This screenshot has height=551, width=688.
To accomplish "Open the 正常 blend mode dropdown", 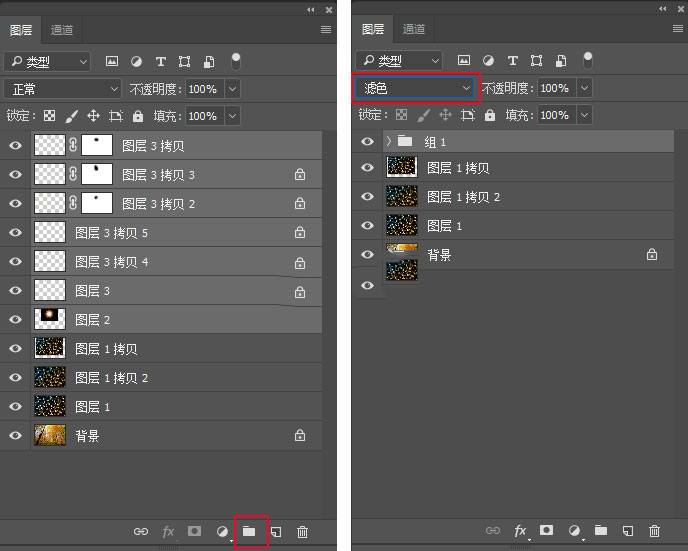I will click(x=62, y=89).
